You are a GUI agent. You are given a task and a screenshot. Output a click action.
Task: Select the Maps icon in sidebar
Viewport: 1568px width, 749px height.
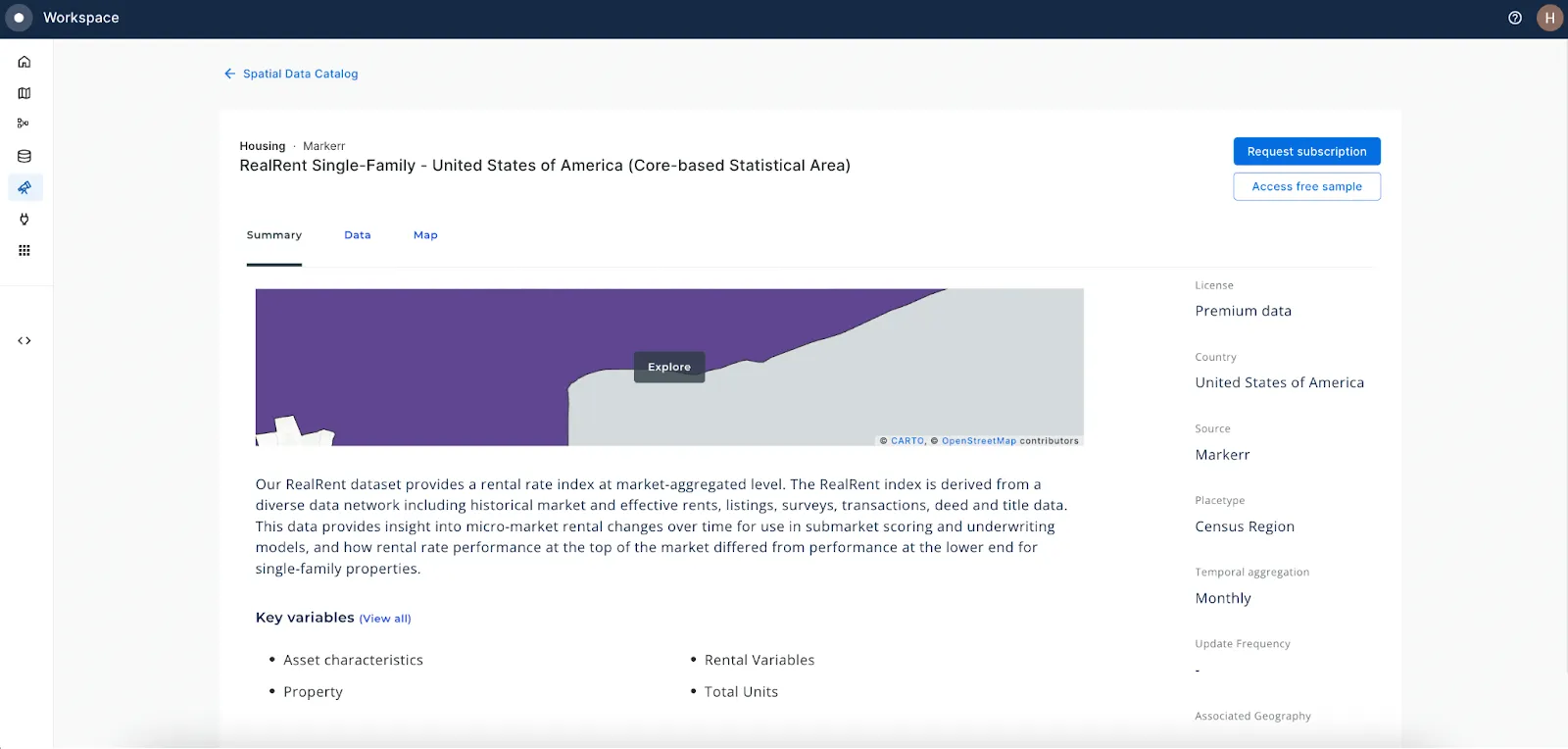[x=24, y=93]
